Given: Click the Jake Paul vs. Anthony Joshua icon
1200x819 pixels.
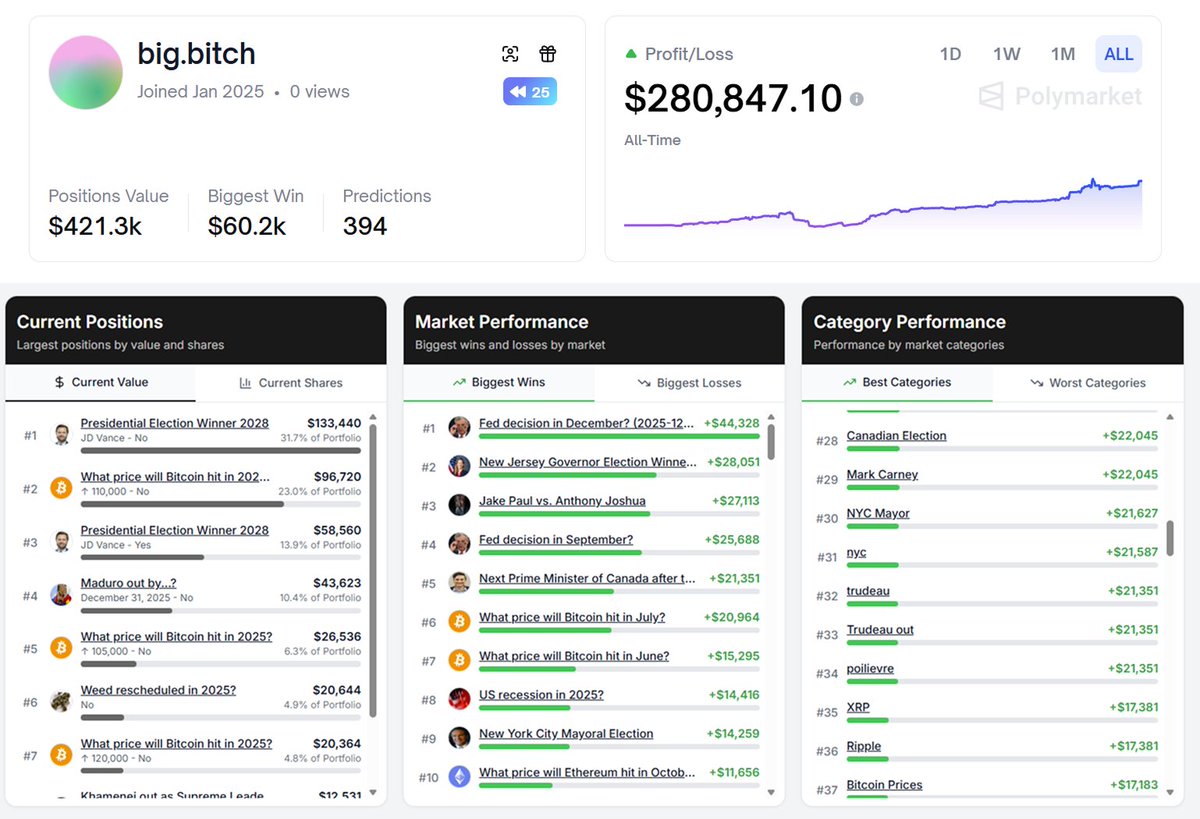Looking at the screenshot, I should 460,505.
